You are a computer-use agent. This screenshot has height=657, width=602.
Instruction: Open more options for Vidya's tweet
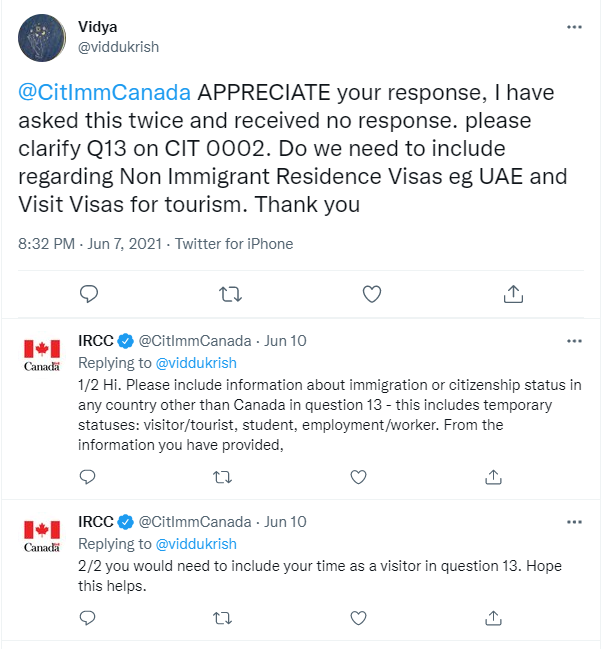click(574, 27)
